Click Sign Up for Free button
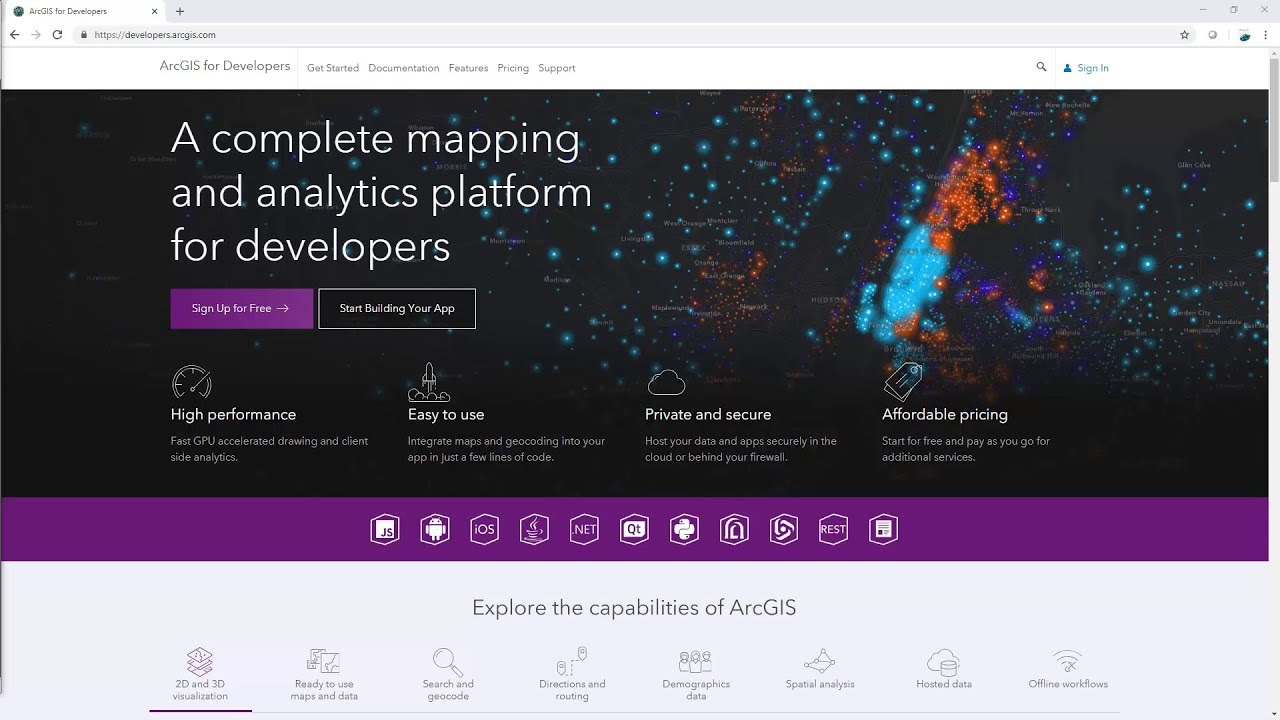Screen dimensions: 1280x720 coord(241,308)
